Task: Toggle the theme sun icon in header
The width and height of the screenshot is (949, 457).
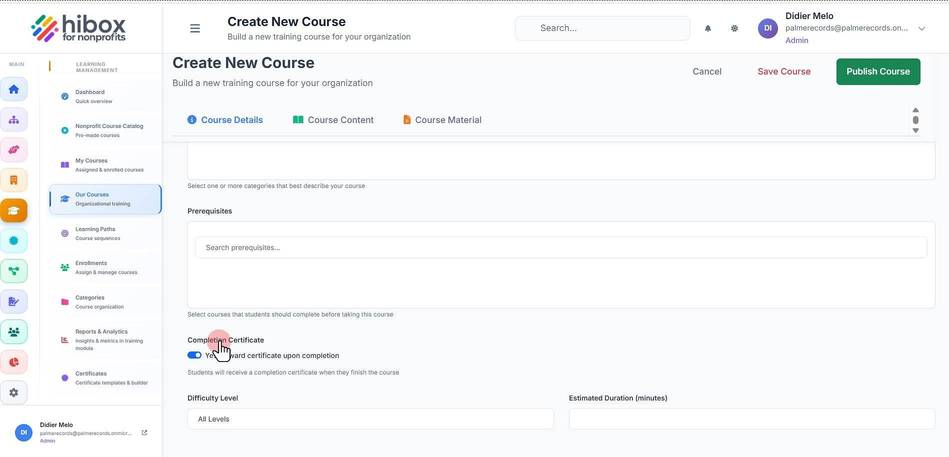Action: [734, 28]
